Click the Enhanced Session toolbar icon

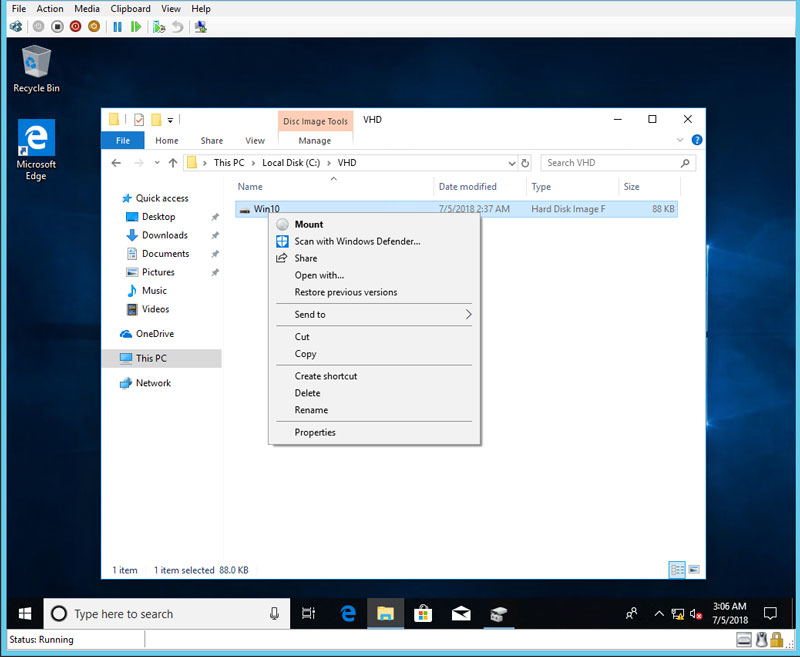(201, 27)
